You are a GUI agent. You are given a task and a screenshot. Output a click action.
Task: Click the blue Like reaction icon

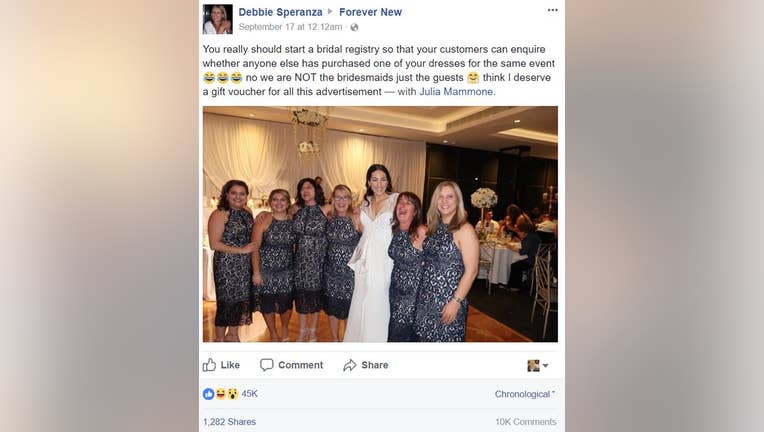click(x=209, y=394)
